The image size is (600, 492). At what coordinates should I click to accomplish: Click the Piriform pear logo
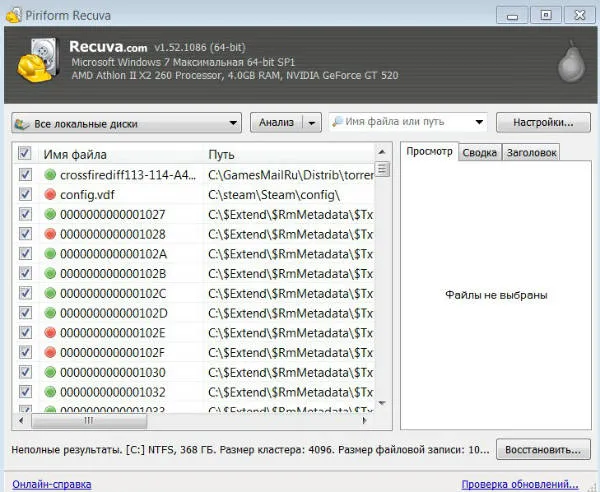click(571, 62)
